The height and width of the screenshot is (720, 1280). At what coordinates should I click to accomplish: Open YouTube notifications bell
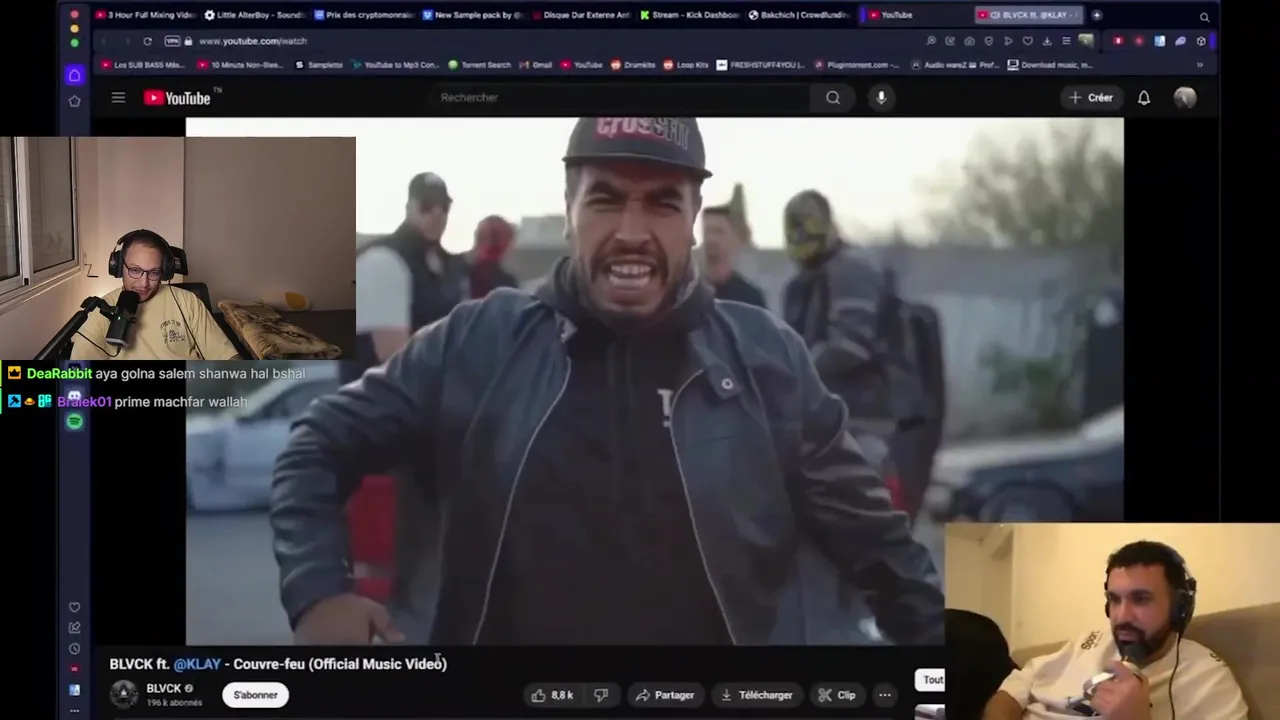pyautogui.click(x=1144, y=97)
